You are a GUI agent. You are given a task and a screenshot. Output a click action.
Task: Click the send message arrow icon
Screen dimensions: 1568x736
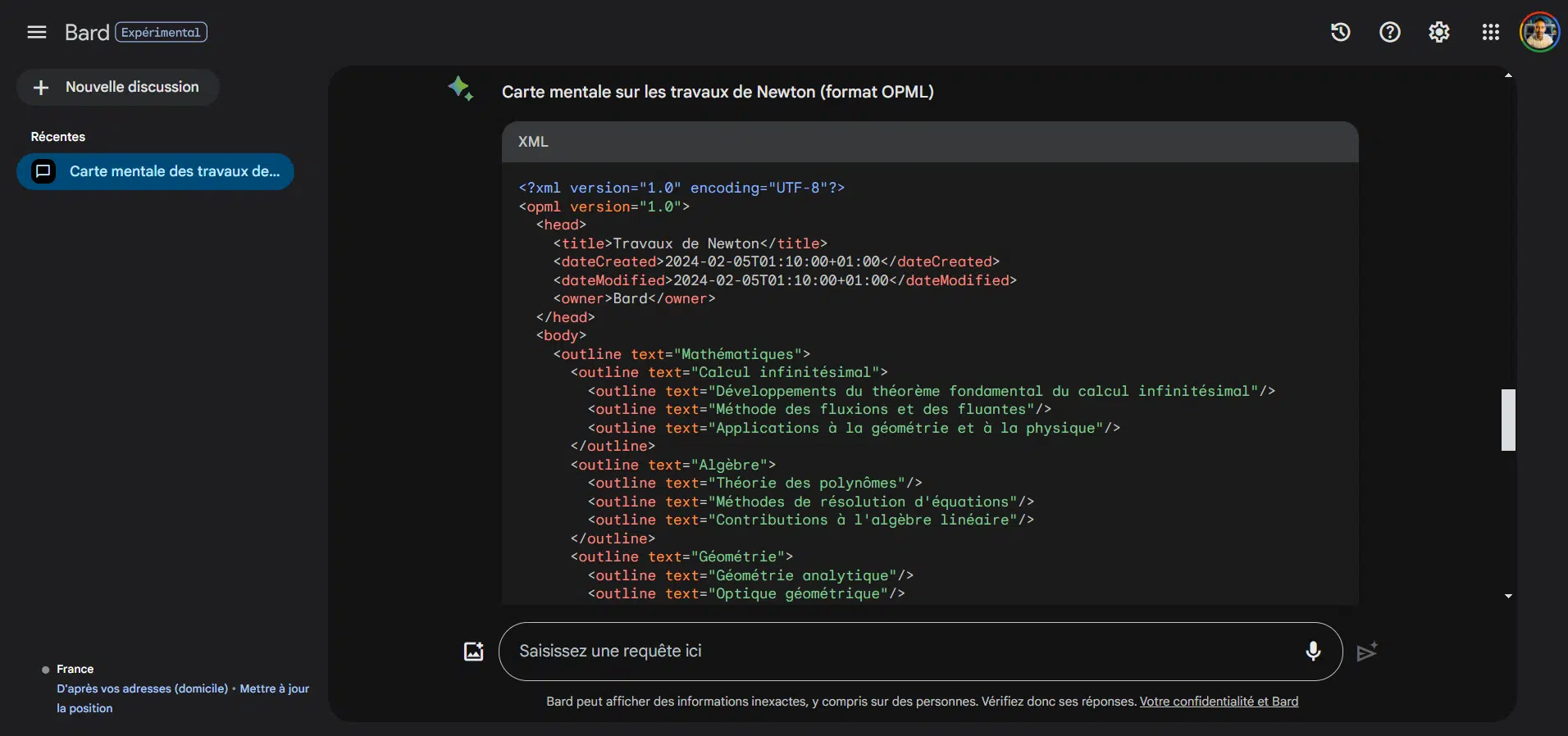(x=1366, y=652)
